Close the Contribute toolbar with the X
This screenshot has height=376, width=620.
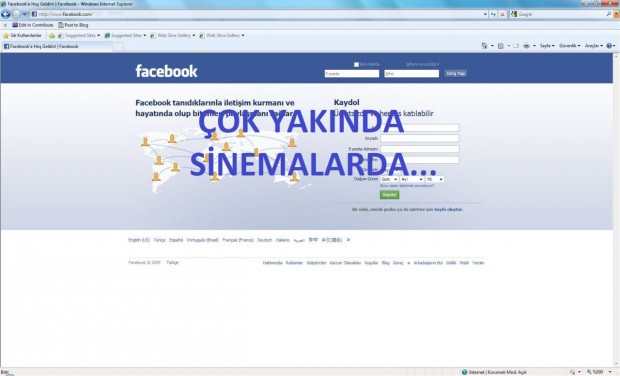(5, 25)
